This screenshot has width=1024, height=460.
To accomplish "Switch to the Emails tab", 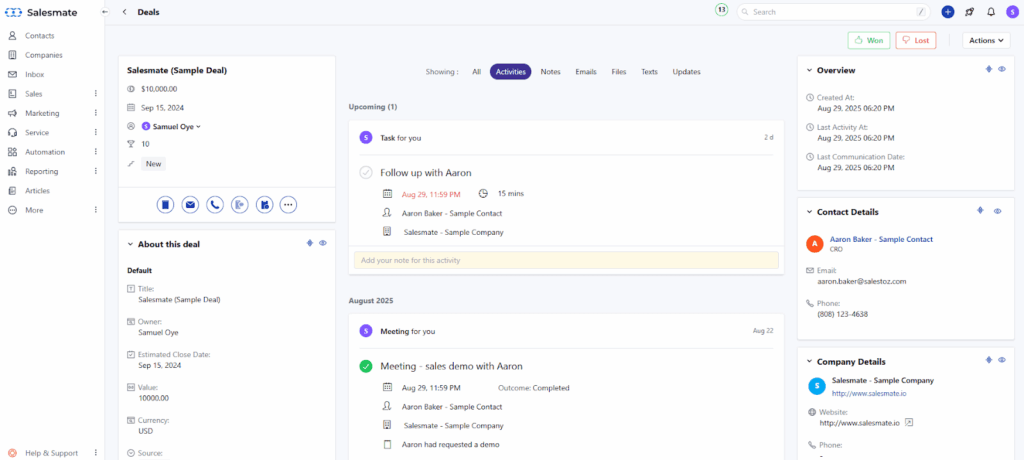I will click(586, 72).
